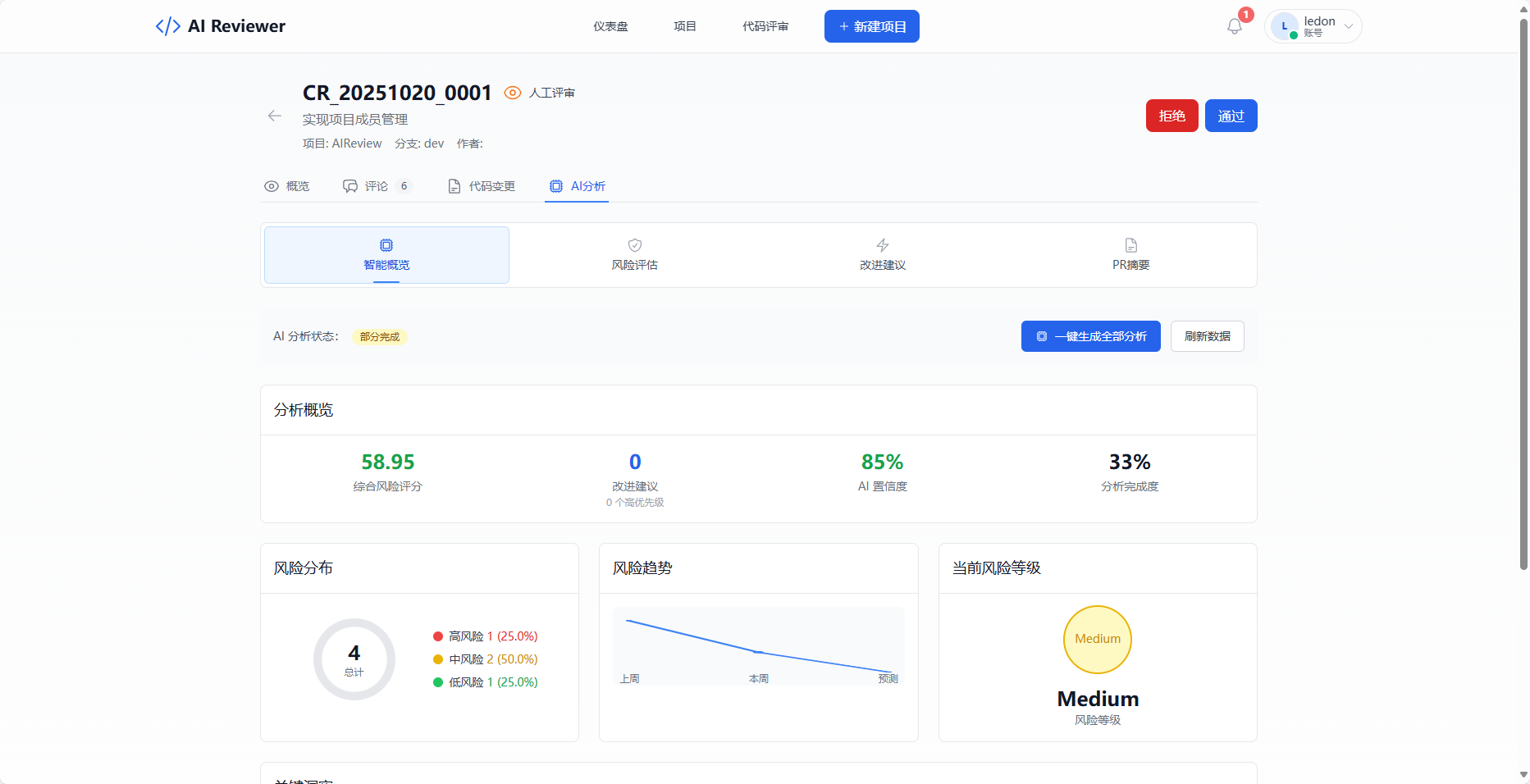The width and height of the screenshot is (1530, 784).
Task: Click the 预测 label on trend chart
Action: point(888,679)
